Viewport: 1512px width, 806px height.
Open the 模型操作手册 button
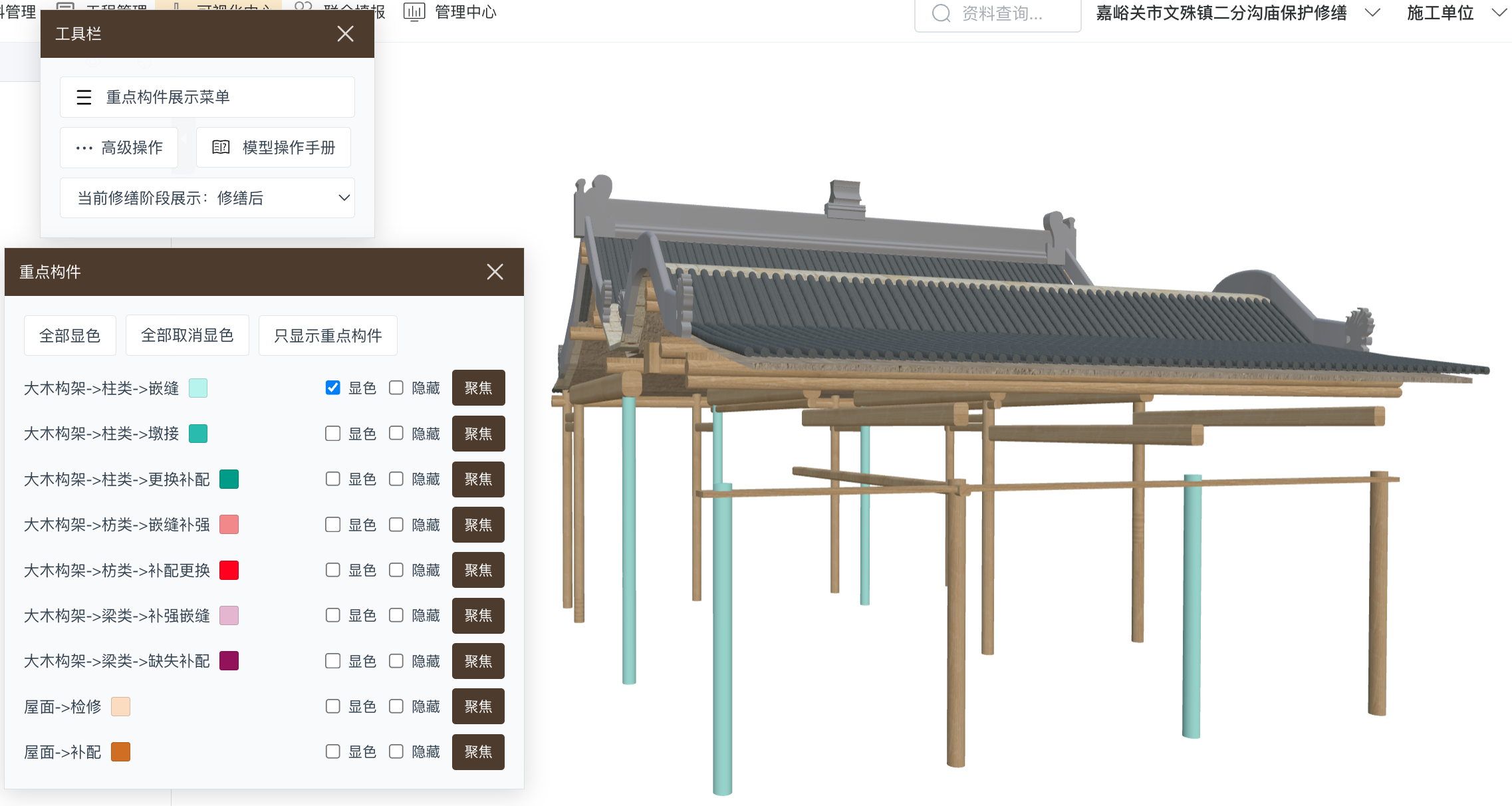pos(273,148)
